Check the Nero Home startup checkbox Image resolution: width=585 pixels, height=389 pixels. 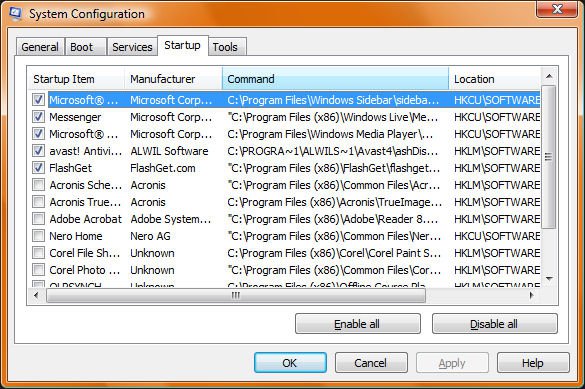click(x=38, y=236)
